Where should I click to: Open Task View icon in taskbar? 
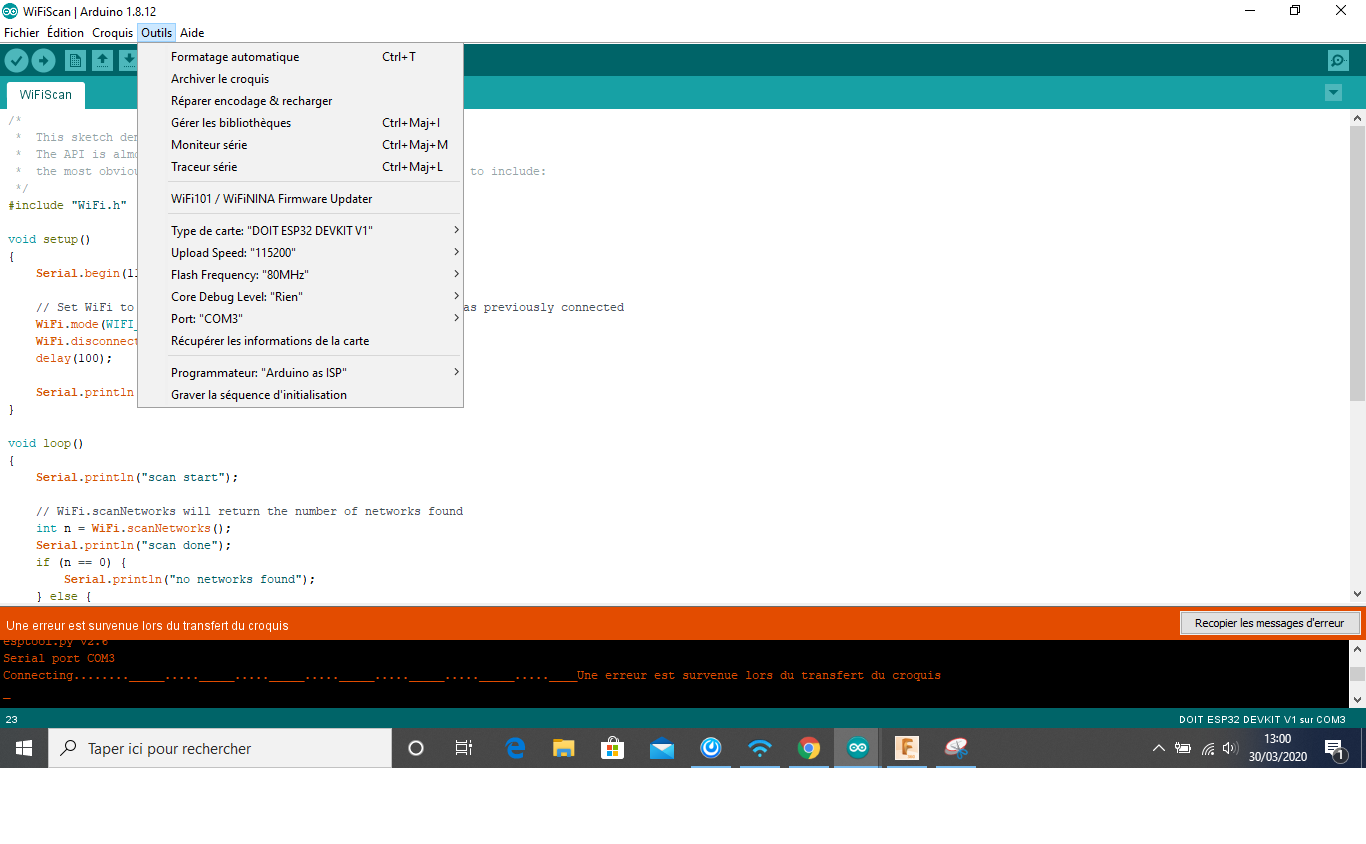click(x=464, y=748)
